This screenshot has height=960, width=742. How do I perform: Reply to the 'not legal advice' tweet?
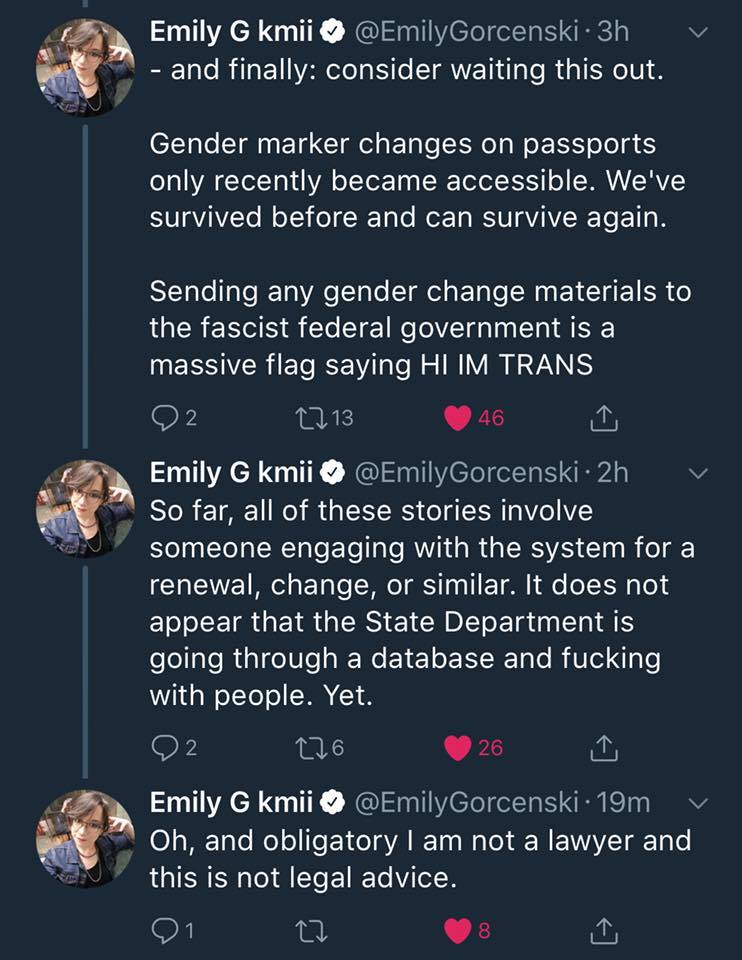(163, 931)
